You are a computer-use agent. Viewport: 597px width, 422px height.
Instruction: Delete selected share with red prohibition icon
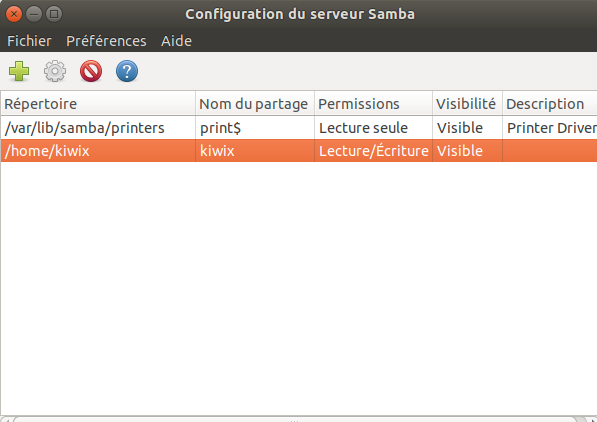coord(91,71)
